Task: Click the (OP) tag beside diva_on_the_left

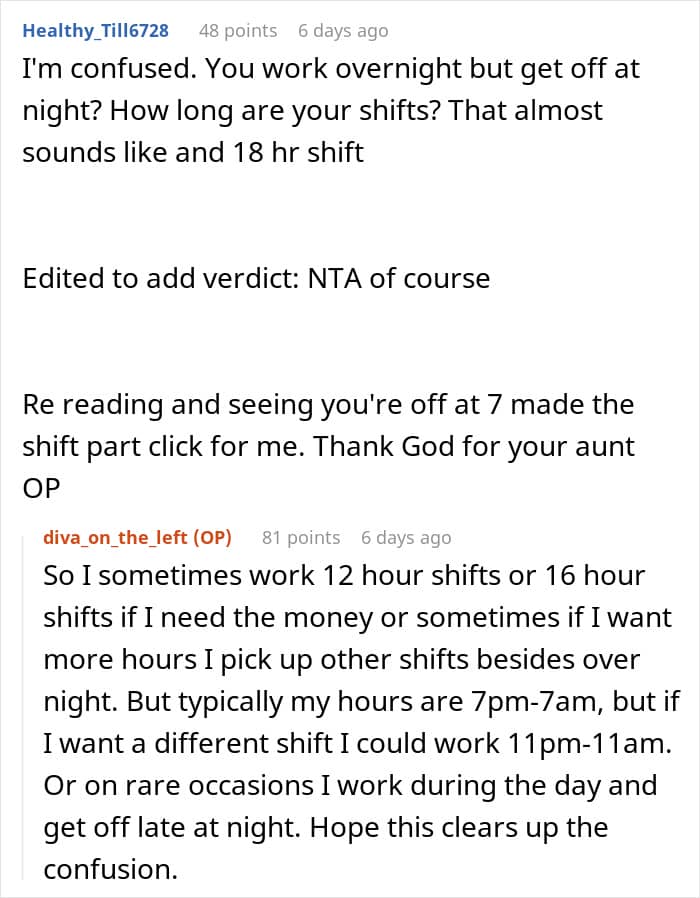Action: pyautogui.click(x=210, y=538)
